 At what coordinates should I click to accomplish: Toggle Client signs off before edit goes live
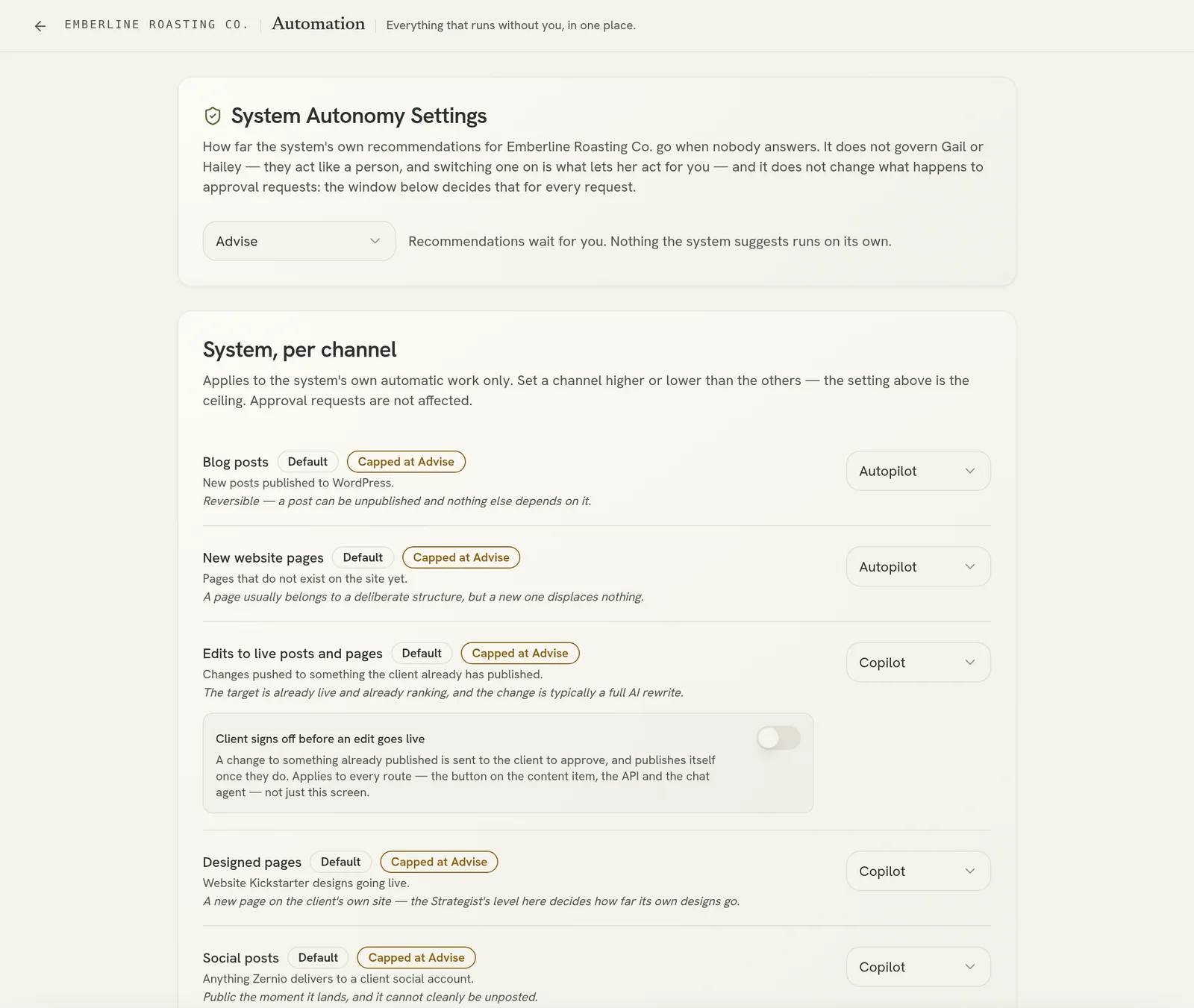click(x=778, y=738)
